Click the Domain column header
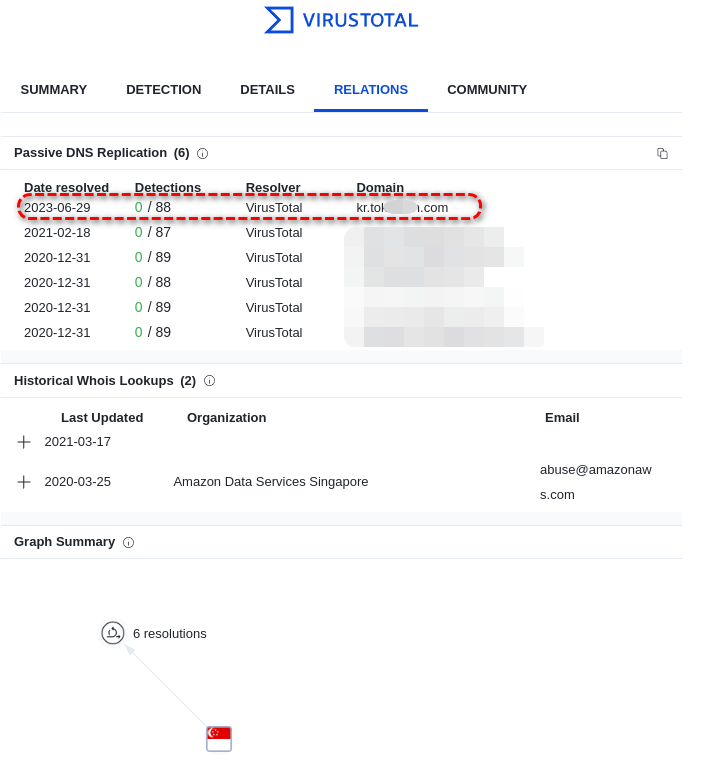This screenshot has height=772, width=716. (x=380, y=188)
